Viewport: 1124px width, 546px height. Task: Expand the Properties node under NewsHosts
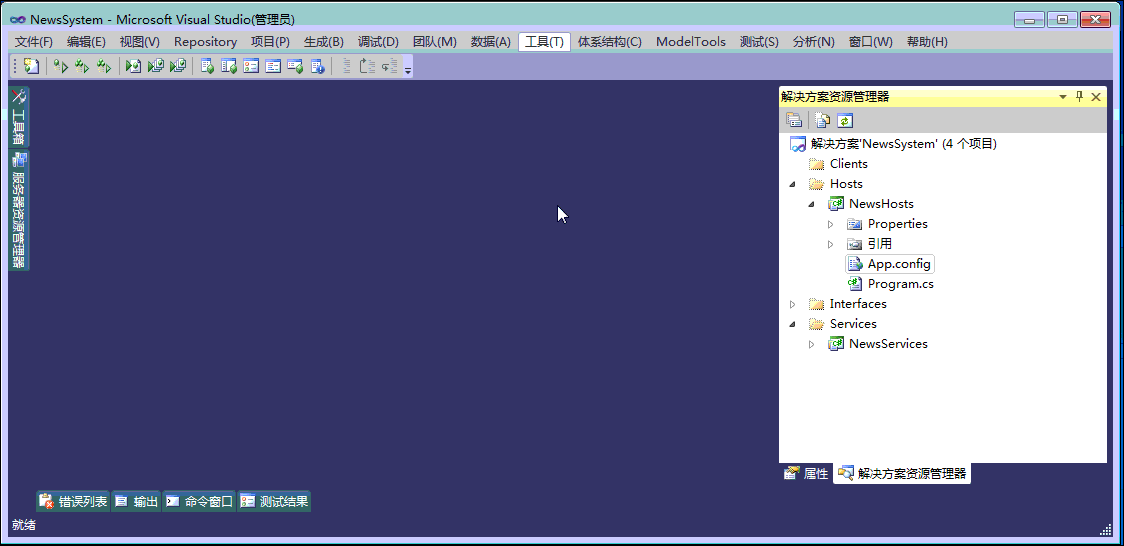click(831, 224)
